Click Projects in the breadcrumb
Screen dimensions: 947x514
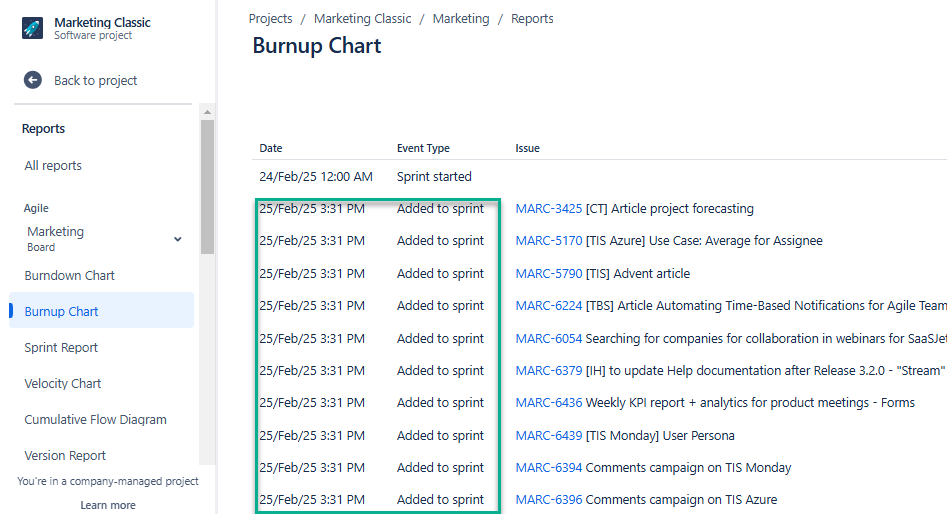pyautogui.click(x=271, y=19)
